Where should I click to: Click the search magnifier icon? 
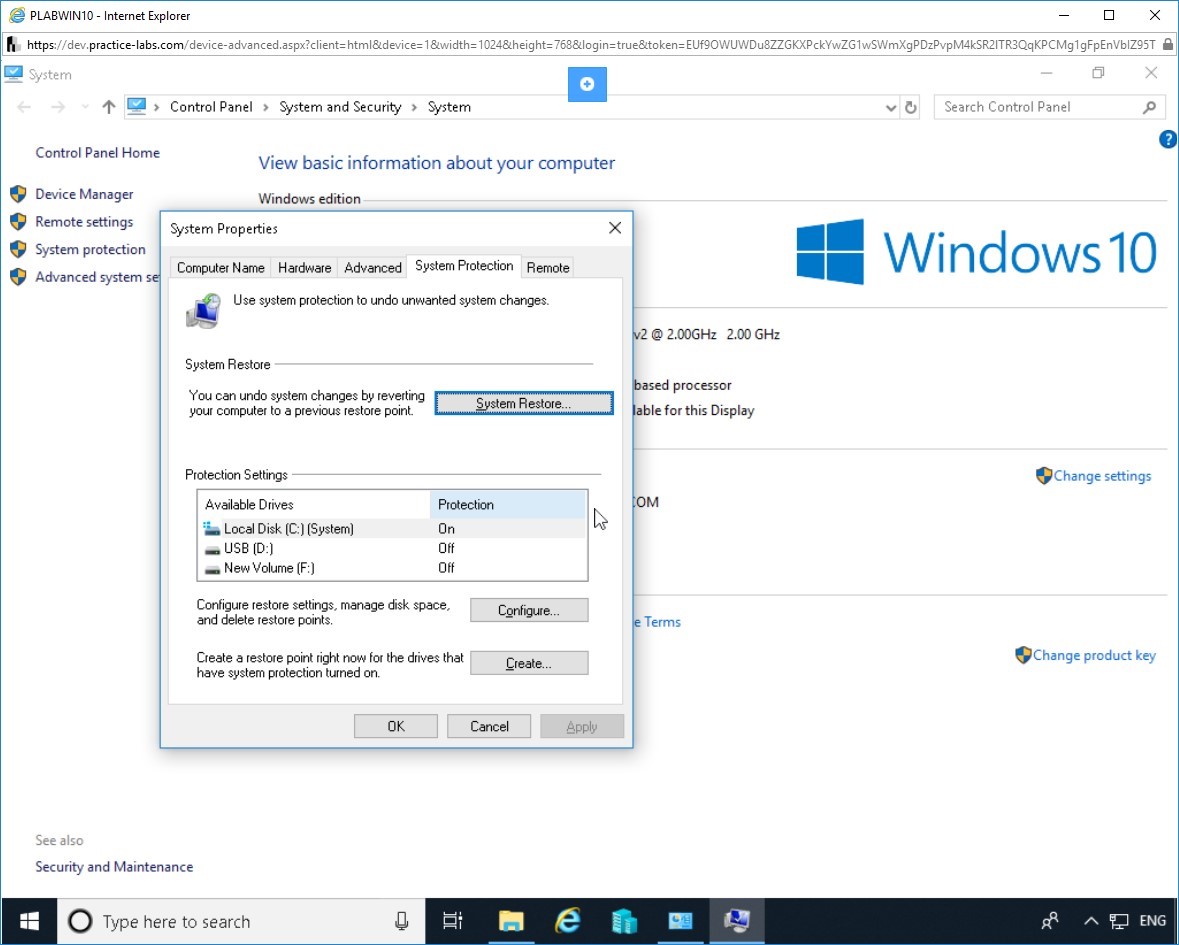[x=1150, y=108]
